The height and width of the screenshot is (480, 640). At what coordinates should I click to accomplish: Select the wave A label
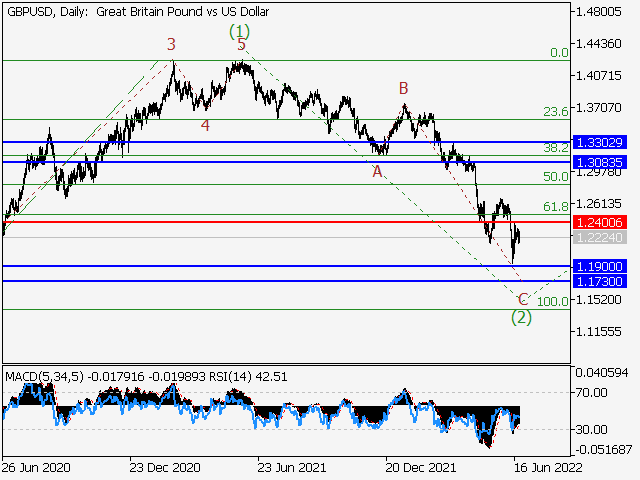(377, 171)
